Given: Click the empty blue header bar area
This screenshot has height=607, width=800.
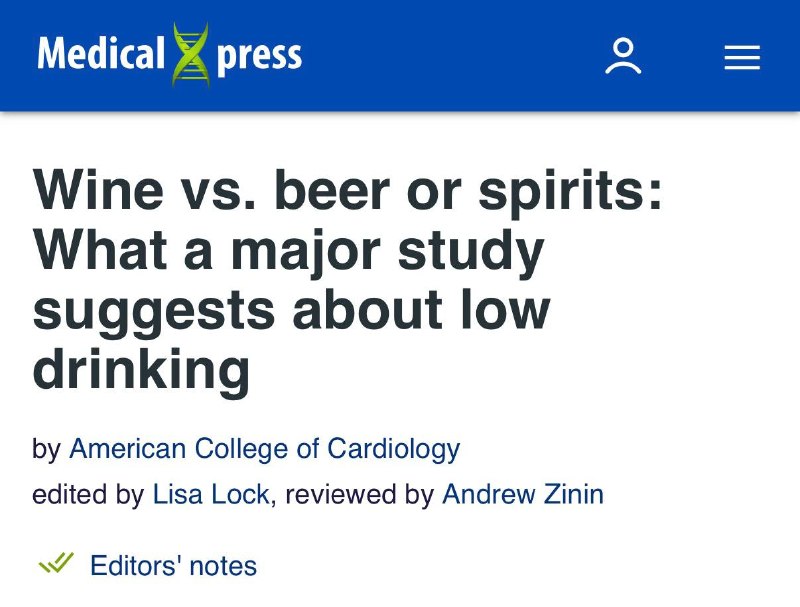Looking at the screenshot, I should (x=450, y=56).
